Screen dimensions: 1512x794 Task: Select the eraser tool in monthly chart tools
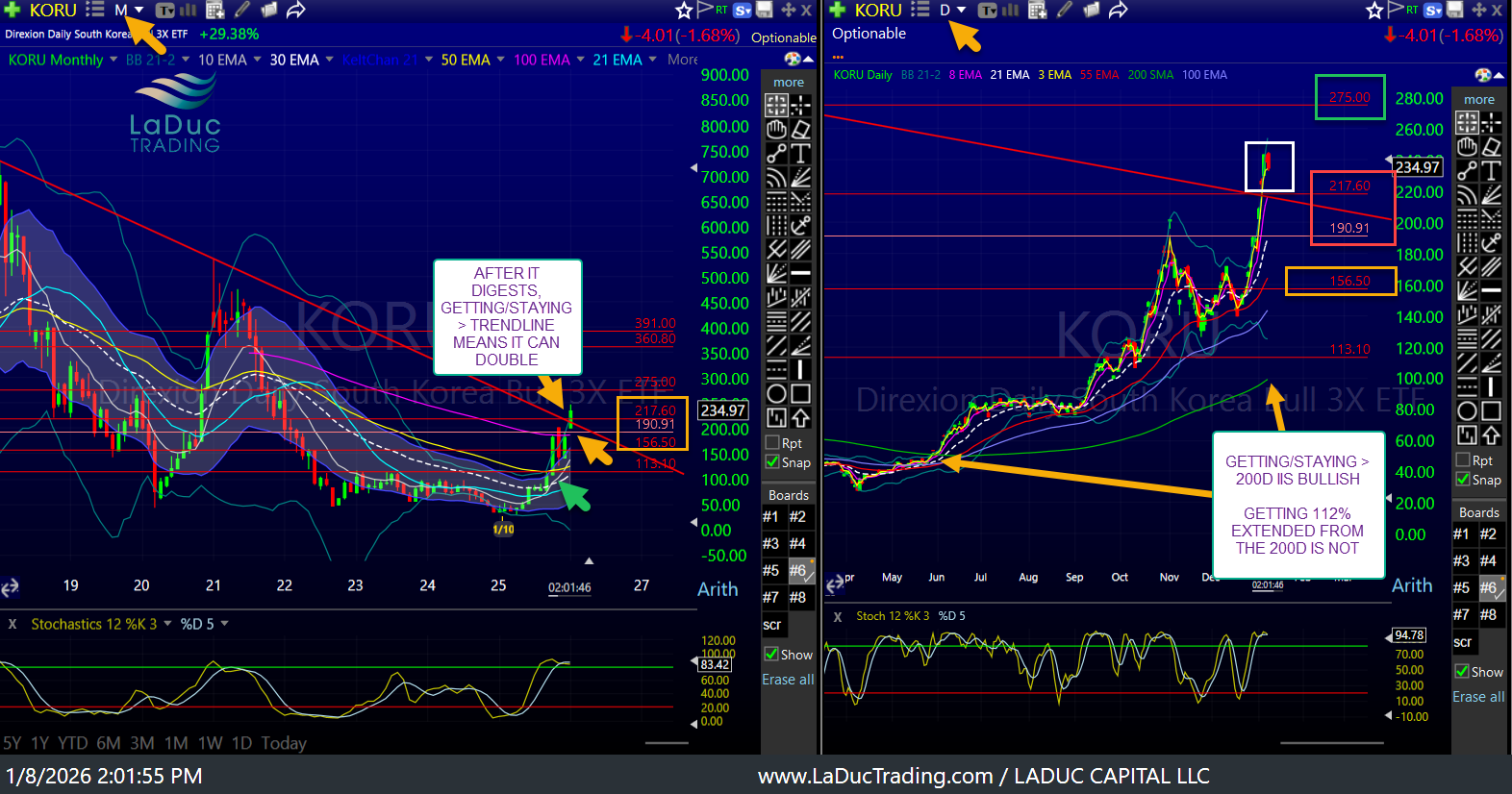tap(800, 129)
